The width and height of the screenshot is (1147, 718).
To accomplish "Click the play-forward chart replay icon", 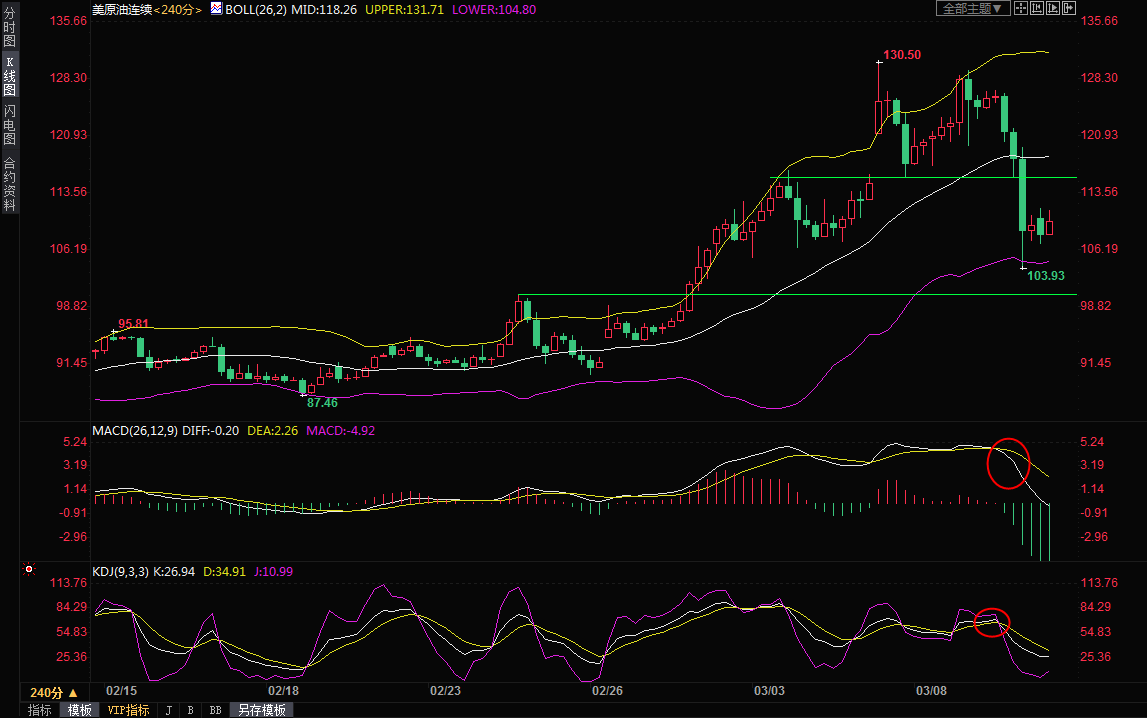I will 1052,8.
